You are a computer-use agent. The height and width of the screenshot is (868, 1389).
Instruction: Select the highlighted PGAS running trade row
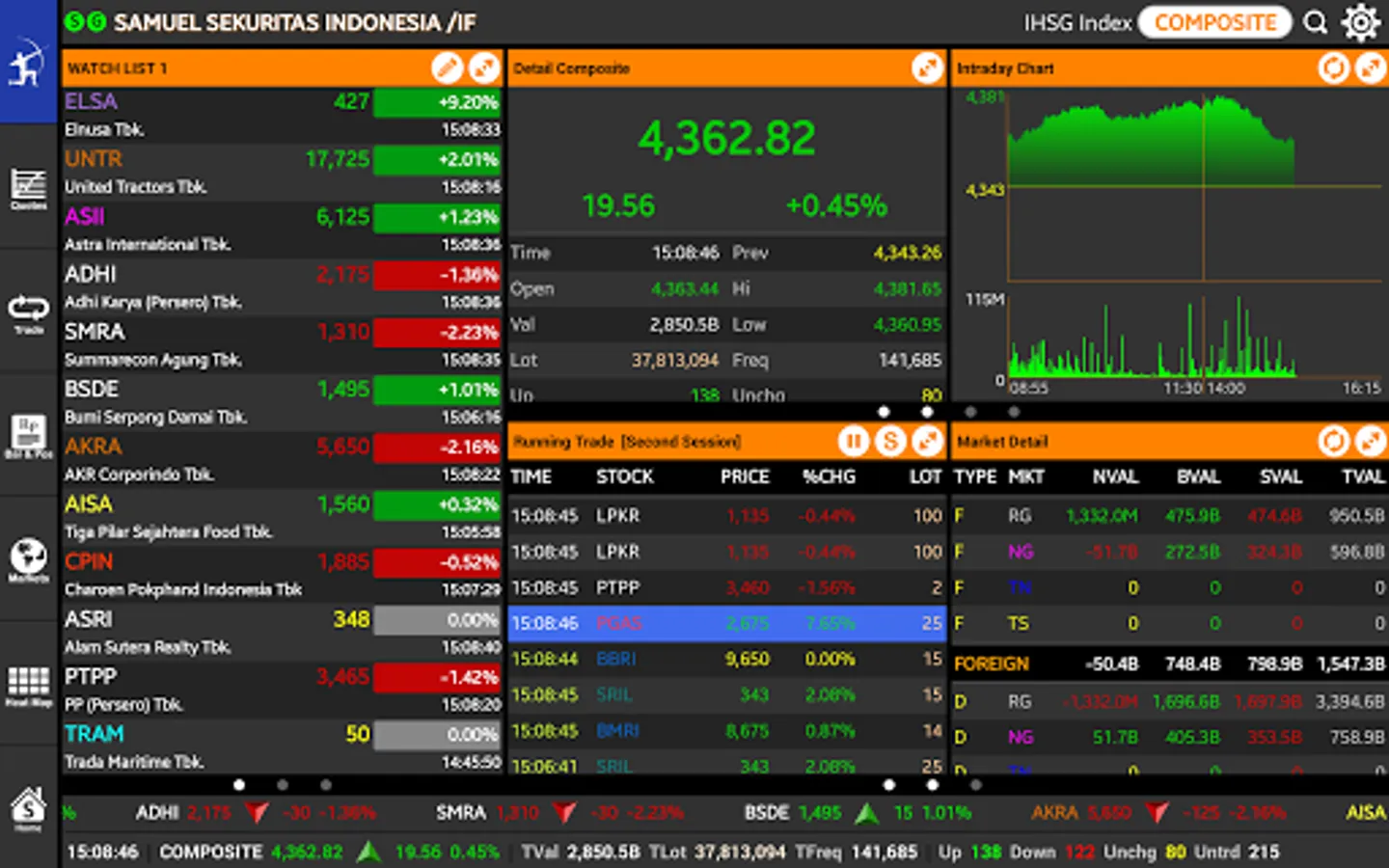[x=727, y=623]
